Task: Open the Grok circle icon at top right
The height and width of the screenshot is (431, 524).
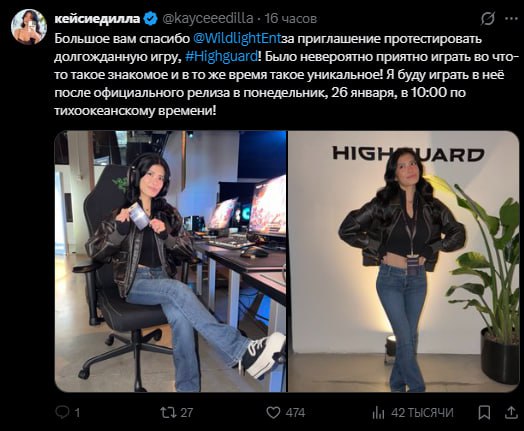Action: 488,18
